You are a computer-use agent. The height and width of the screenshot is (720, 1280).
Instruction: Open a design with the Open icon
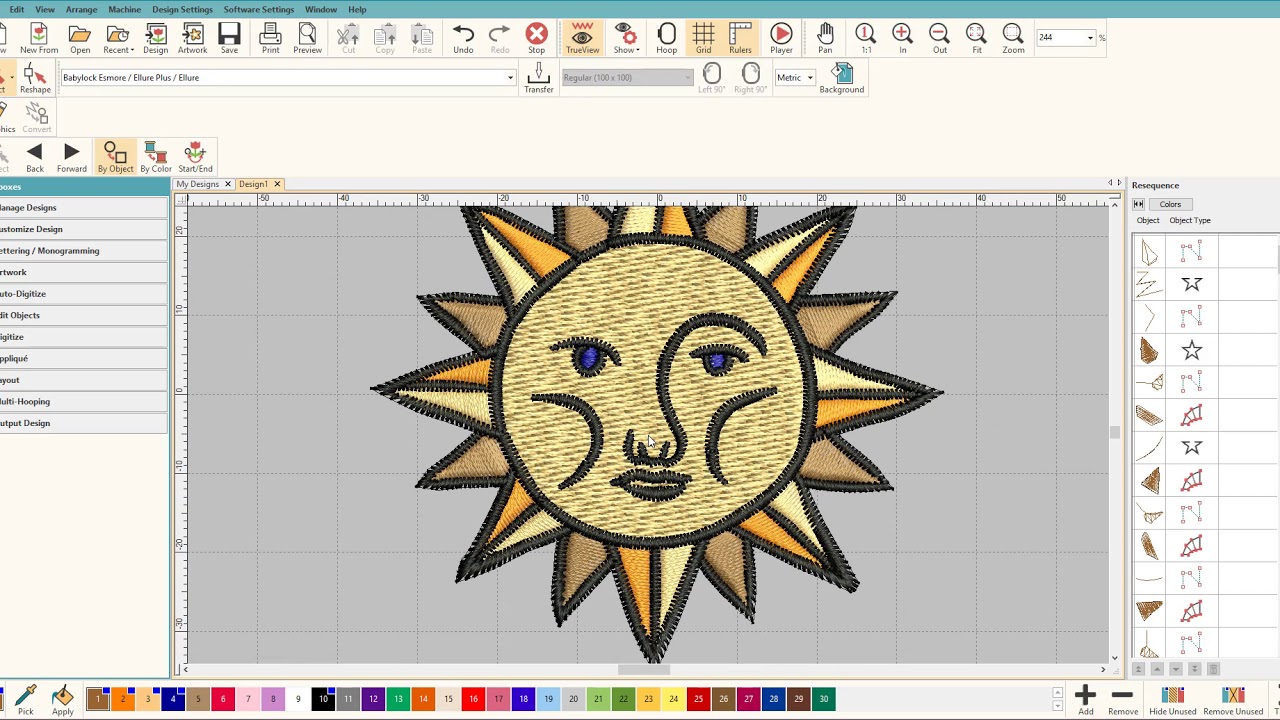click(x=80, y=39)
